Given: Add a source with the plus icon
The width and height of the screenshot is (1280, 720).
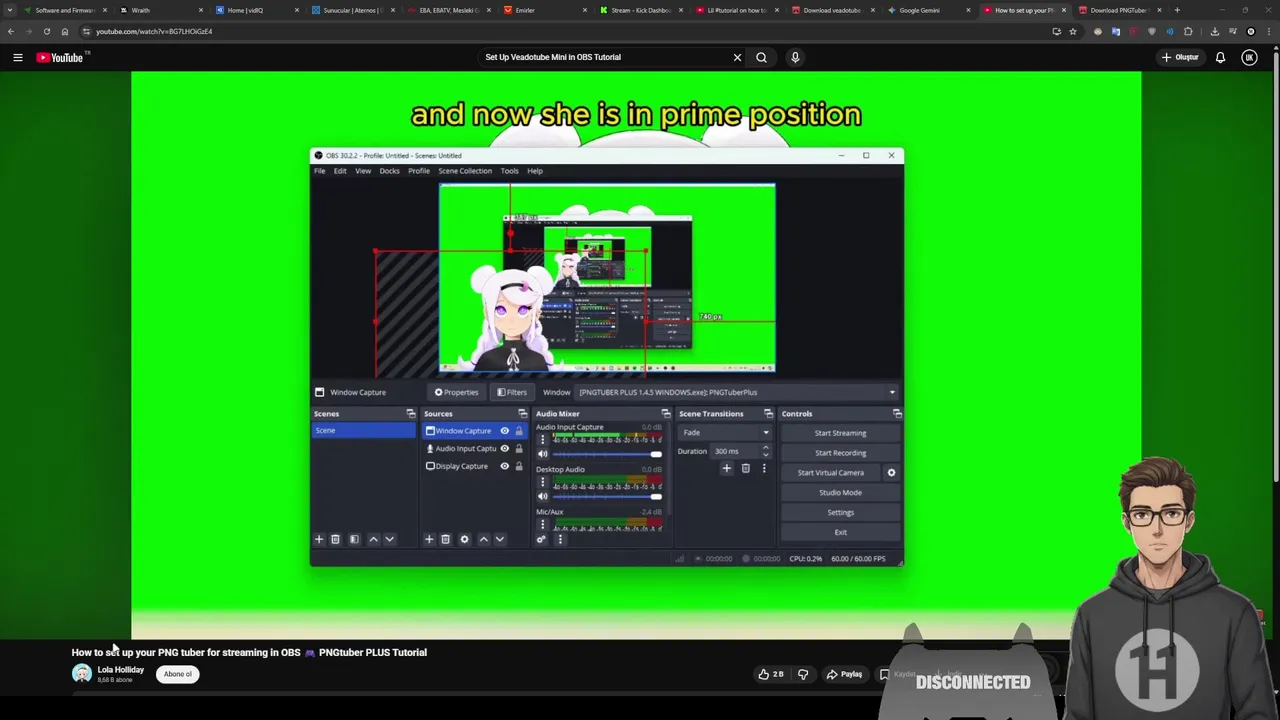Looking at the screenshot, I should click(x=429, y=539).
